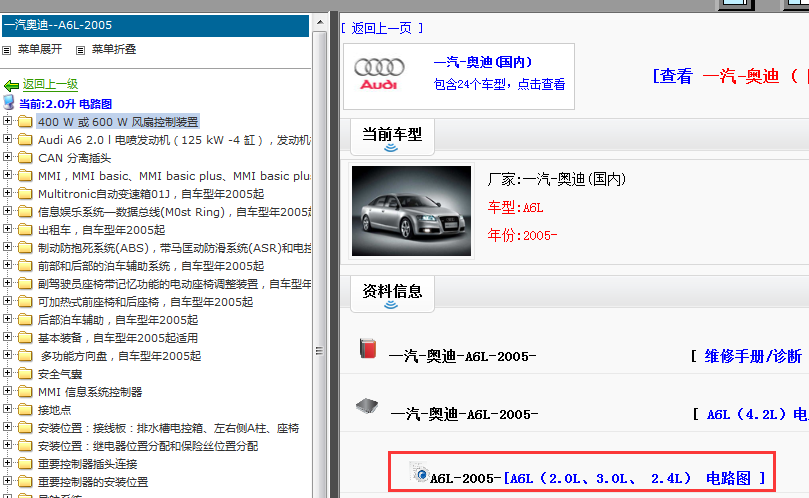Click the left panel scrollbar up arrow
Viewport: 809px width, 498px height.
320,22
